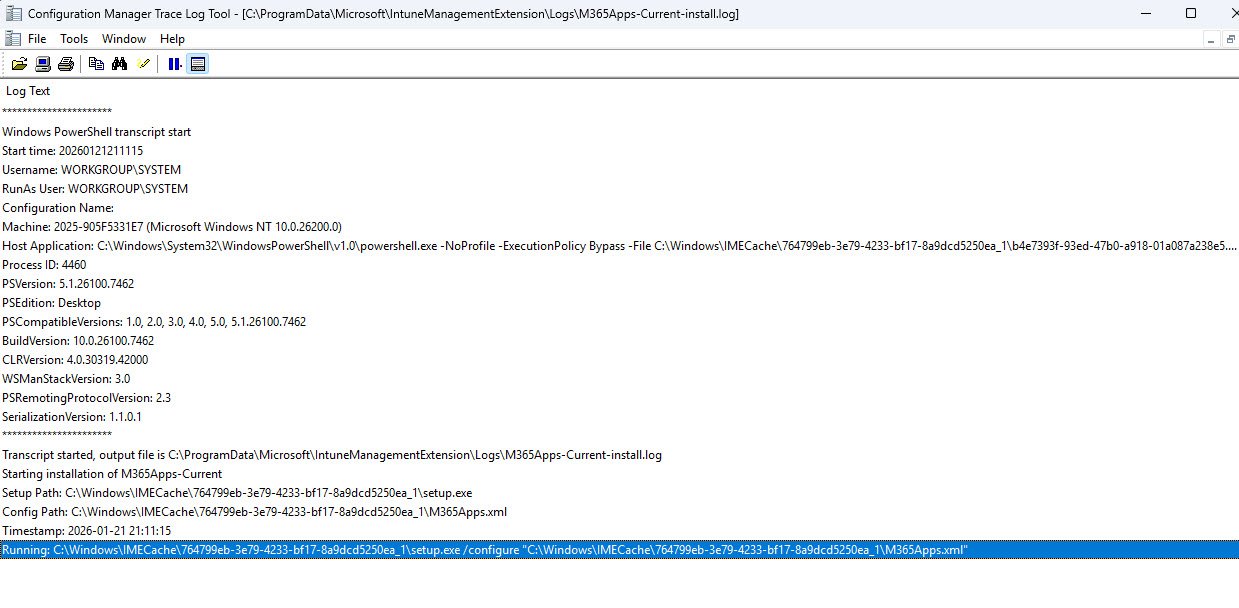This screenshot has width=1239, height=608.
Task: Open the File menu
Action: click(37, 39)
